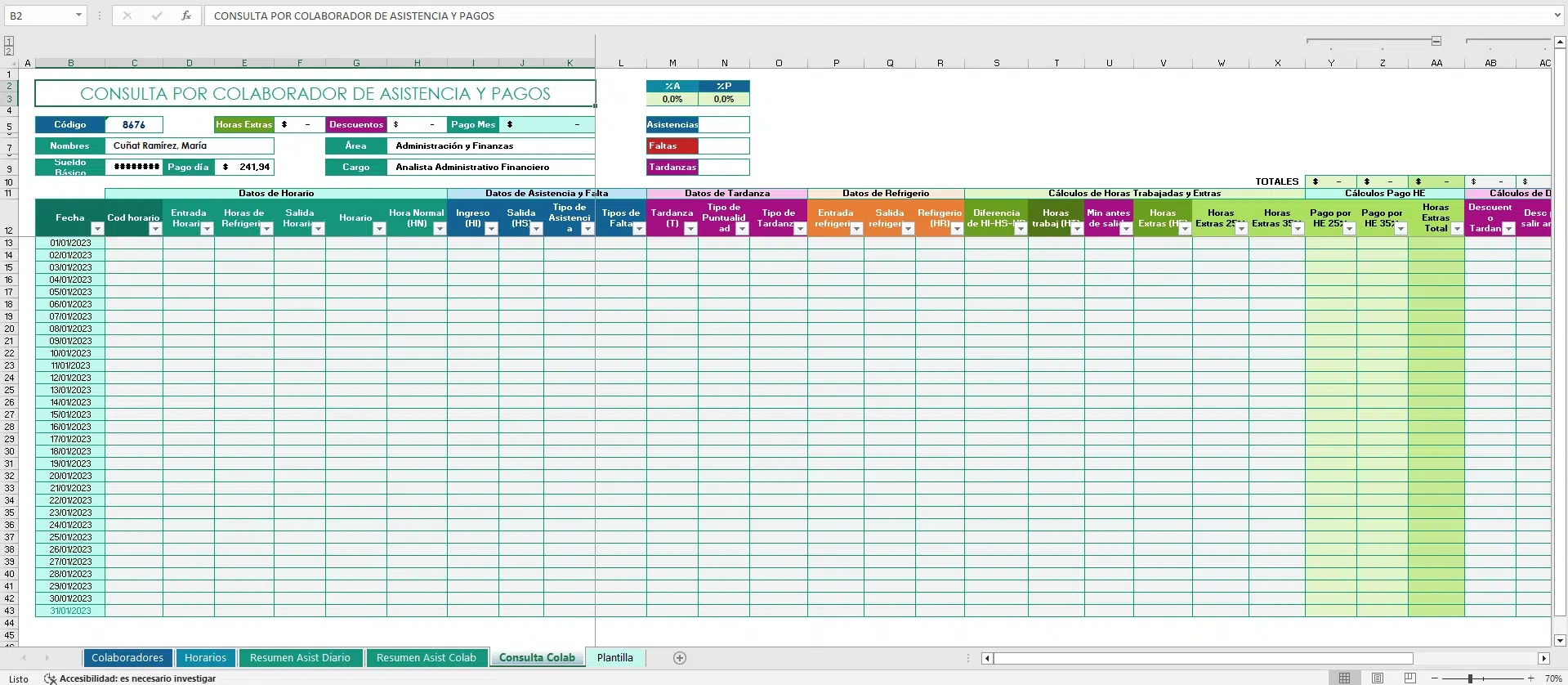Open Page Break Preview view

[1409, 678]
